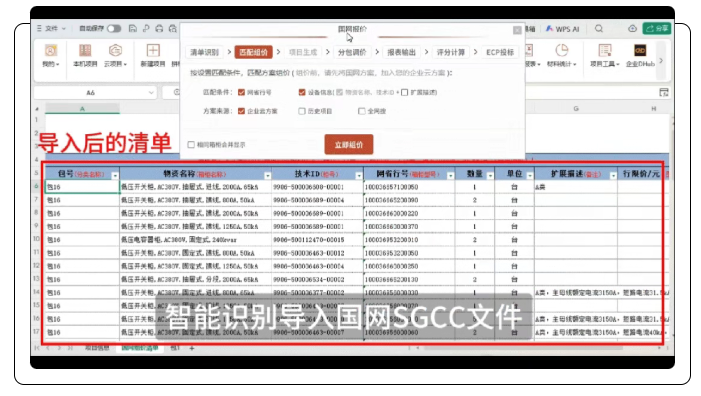701x396 pixels.
Task: Click the 立即组价 button
Action: tap(349, 144)
